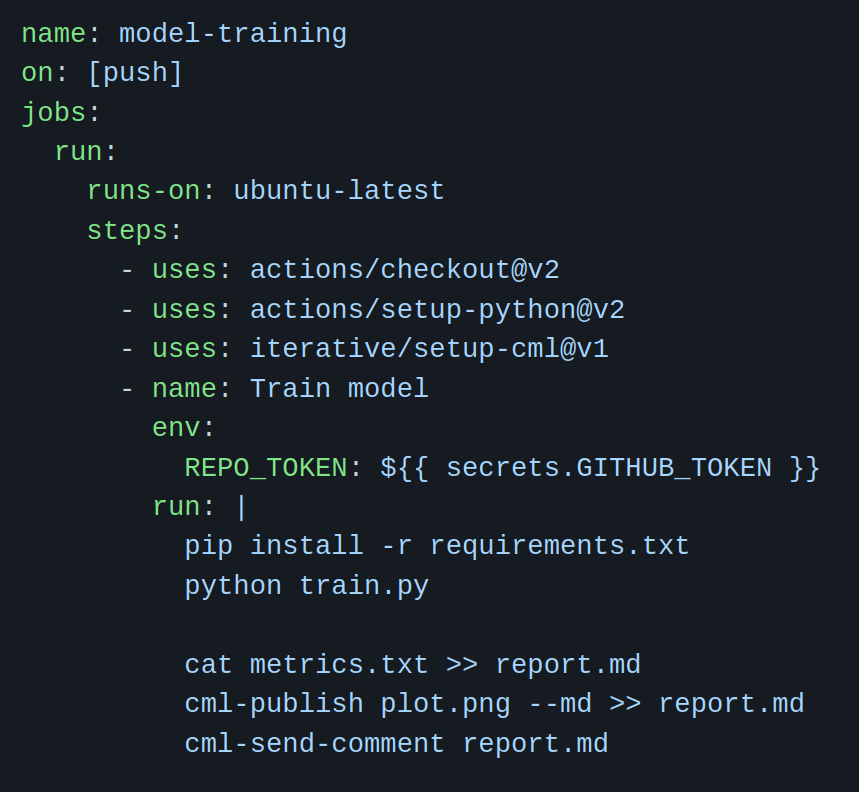Click 'python train.py' command line
The image size is (859, 792).
click(307, 586)
